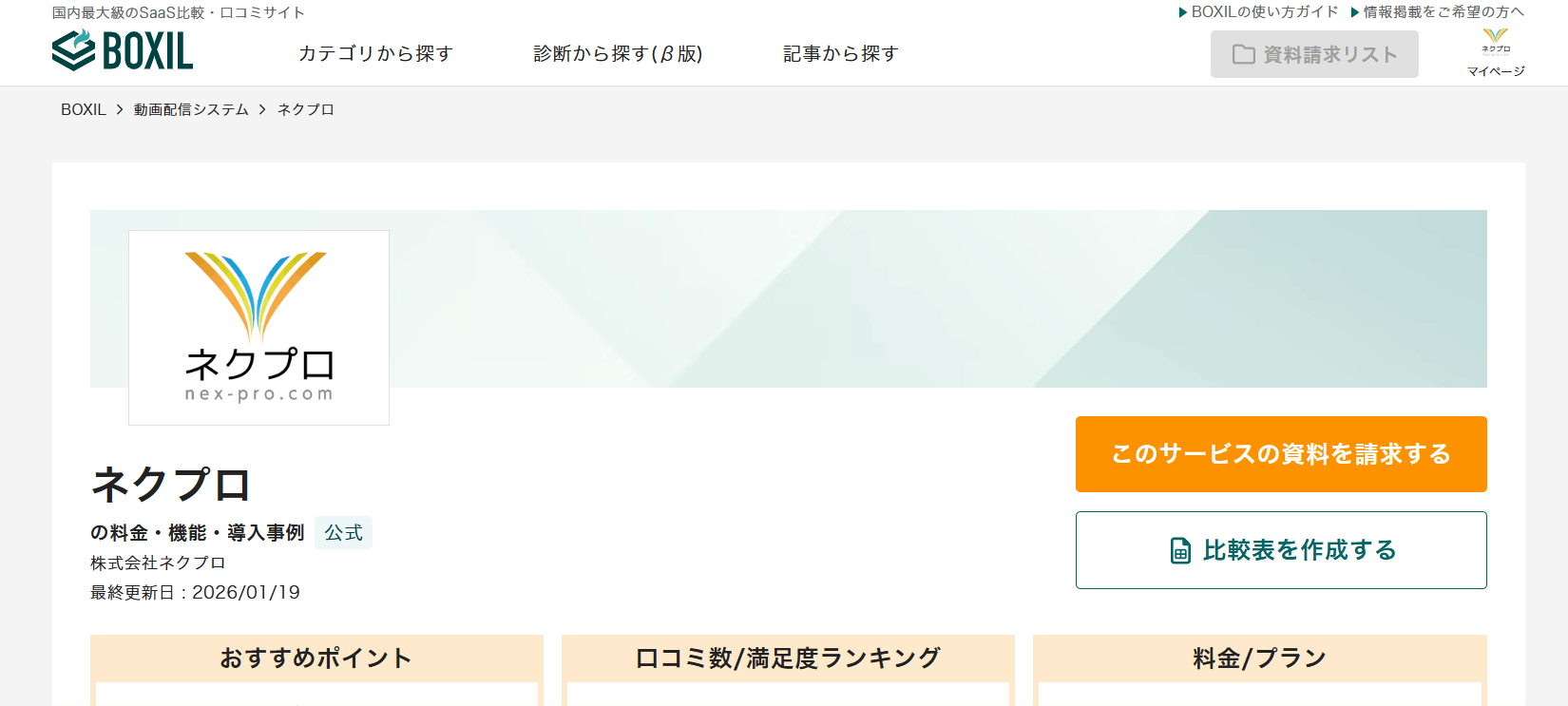Open the 情報掲載をご希望の方へ link

tap(1437, 12)
